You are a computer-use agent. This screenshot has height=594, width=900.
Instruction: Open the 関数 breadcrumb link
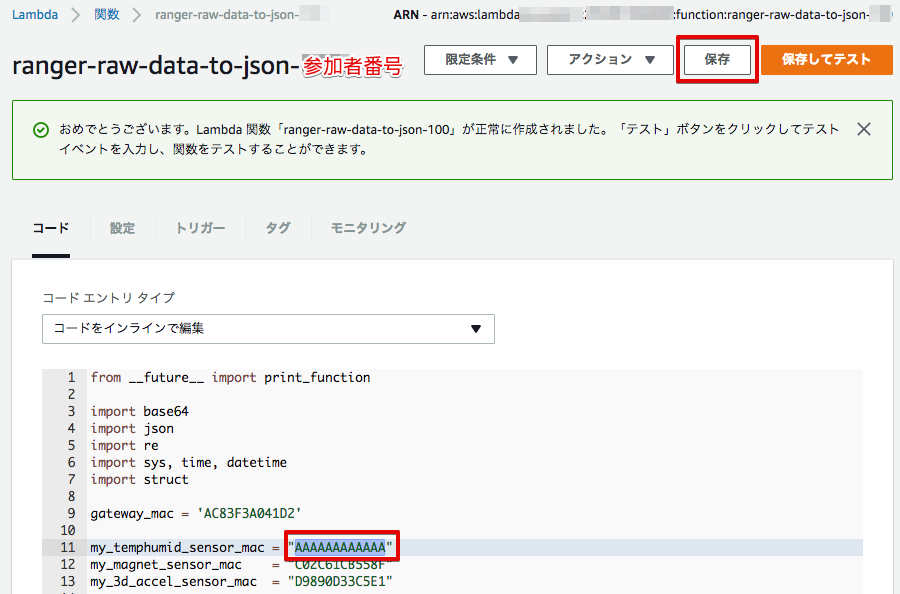pos(107,14)
